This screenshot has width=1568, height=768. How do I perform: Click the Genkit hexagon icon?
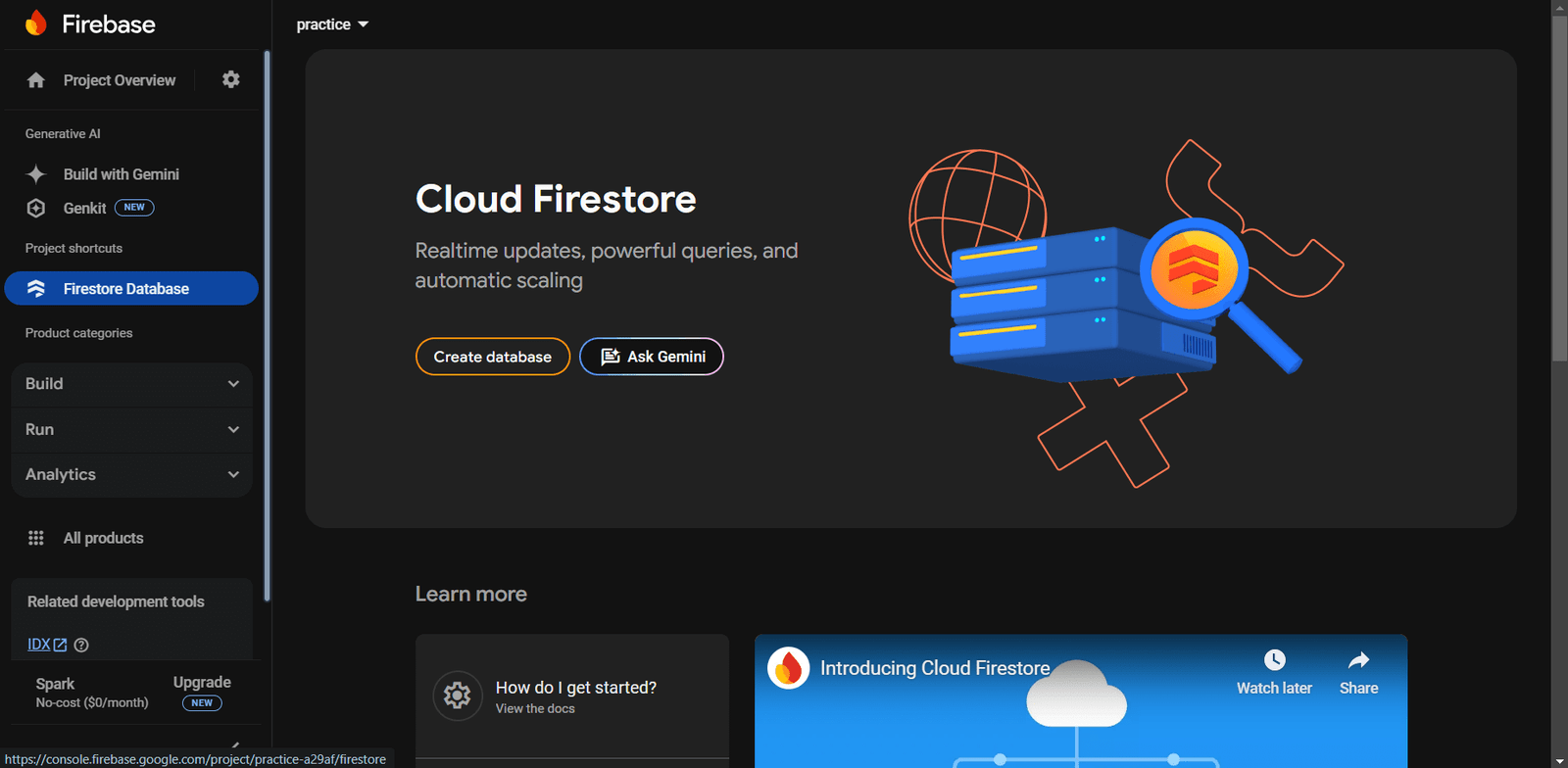click(36, 208)
